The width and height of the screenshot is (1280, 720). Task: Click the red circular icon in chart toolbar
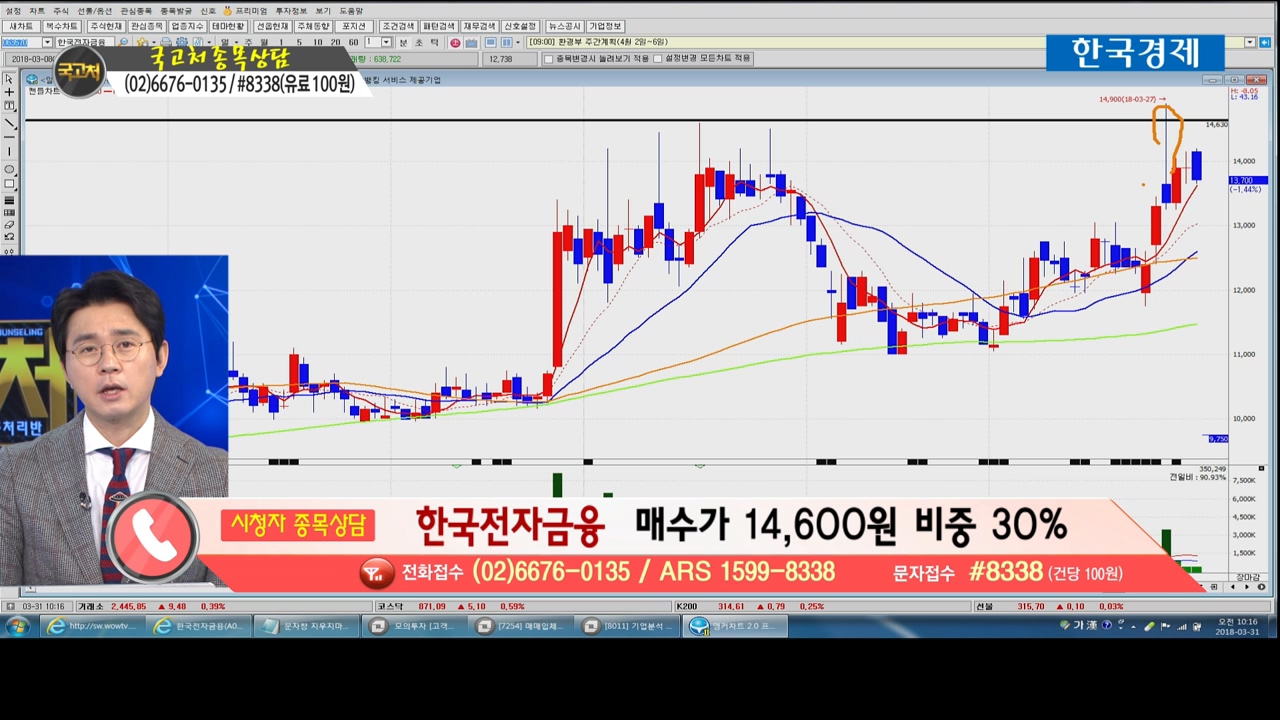coord(455,43)
